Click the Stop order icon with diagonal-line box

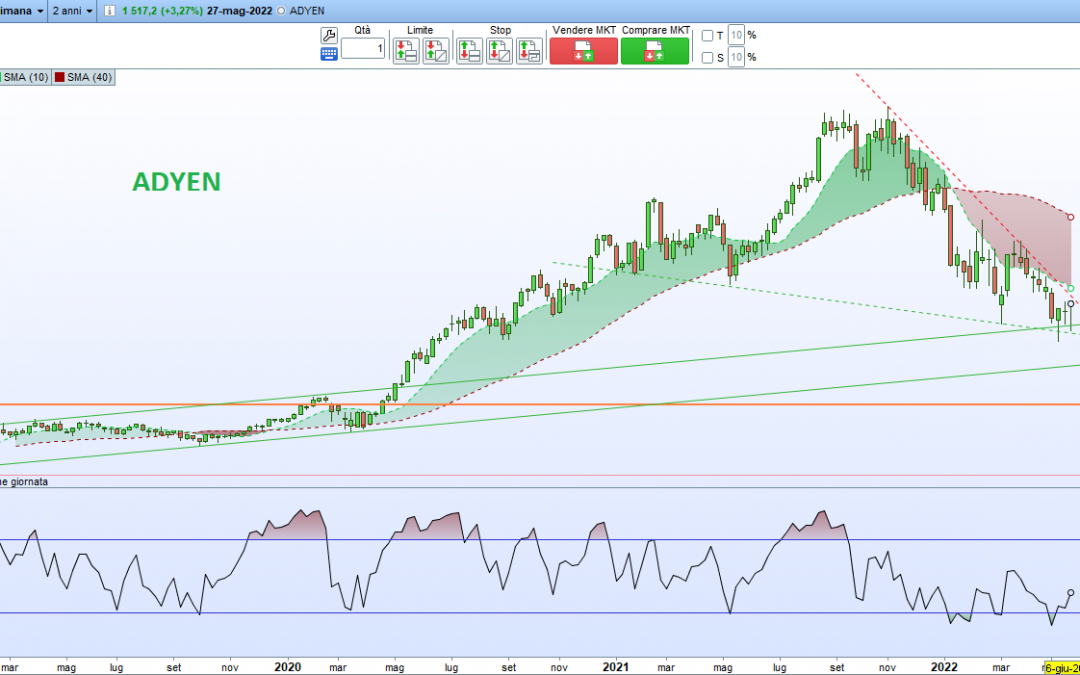(x=499, y=52)
